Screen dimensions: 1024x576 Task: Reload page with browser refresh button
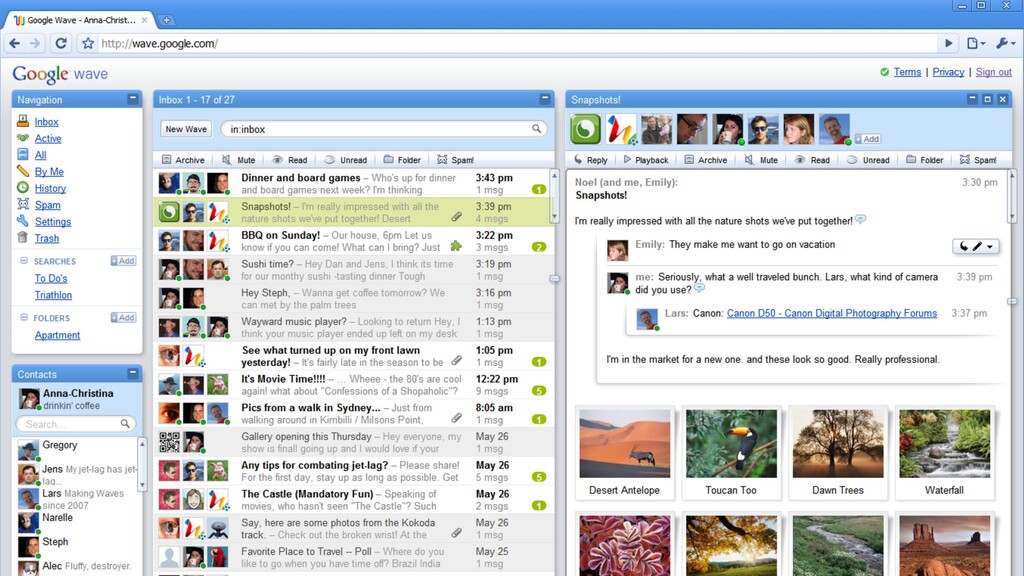pos(61,43)
